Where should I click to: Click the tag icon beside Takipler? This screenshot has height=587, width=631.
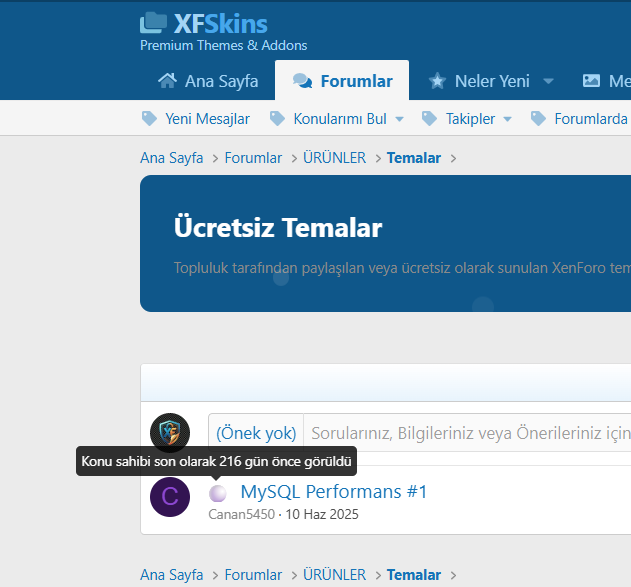click(x=430, y=119)
